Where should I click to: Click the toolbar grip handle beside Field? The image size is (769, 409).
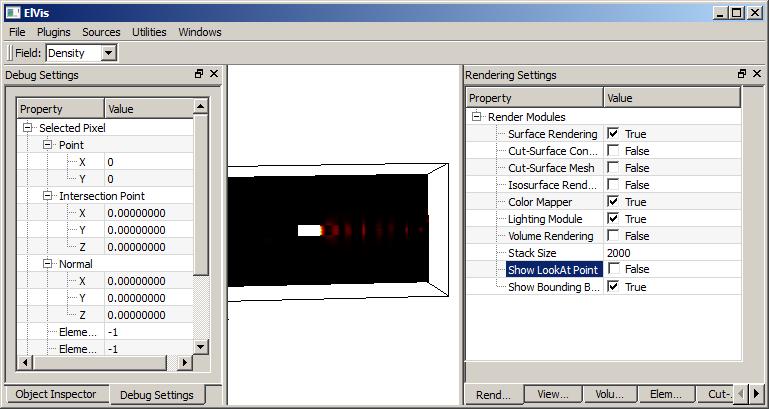point(10,53)
